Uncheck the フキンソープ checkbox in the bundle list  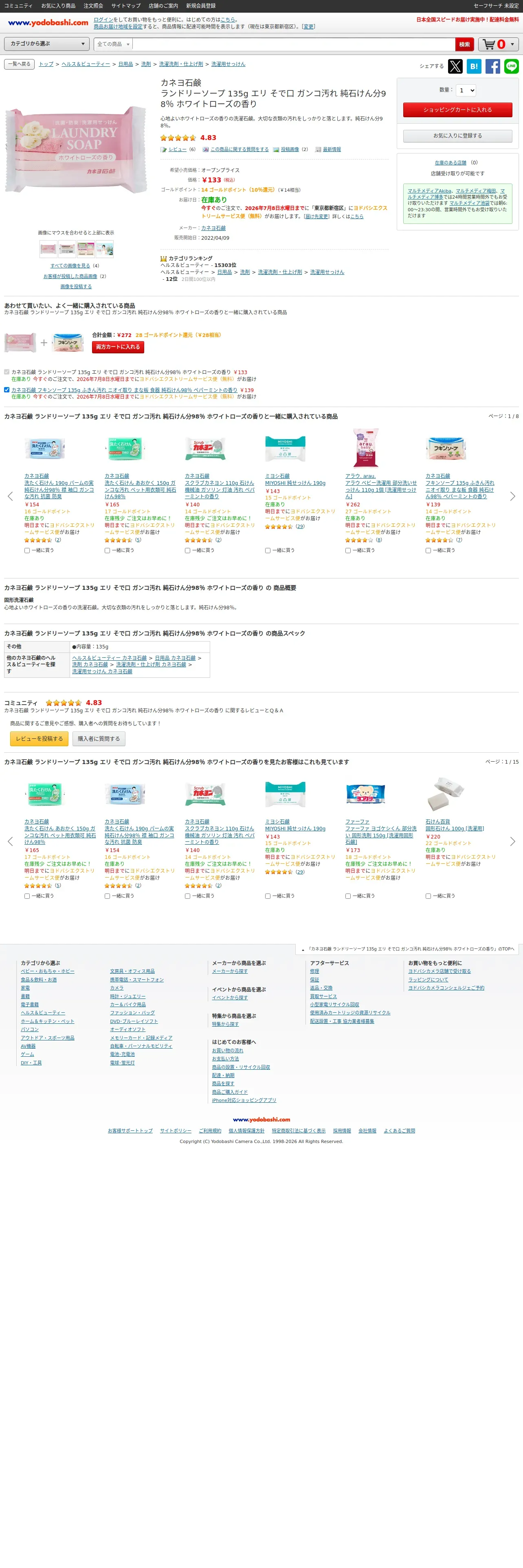point(7,390)
